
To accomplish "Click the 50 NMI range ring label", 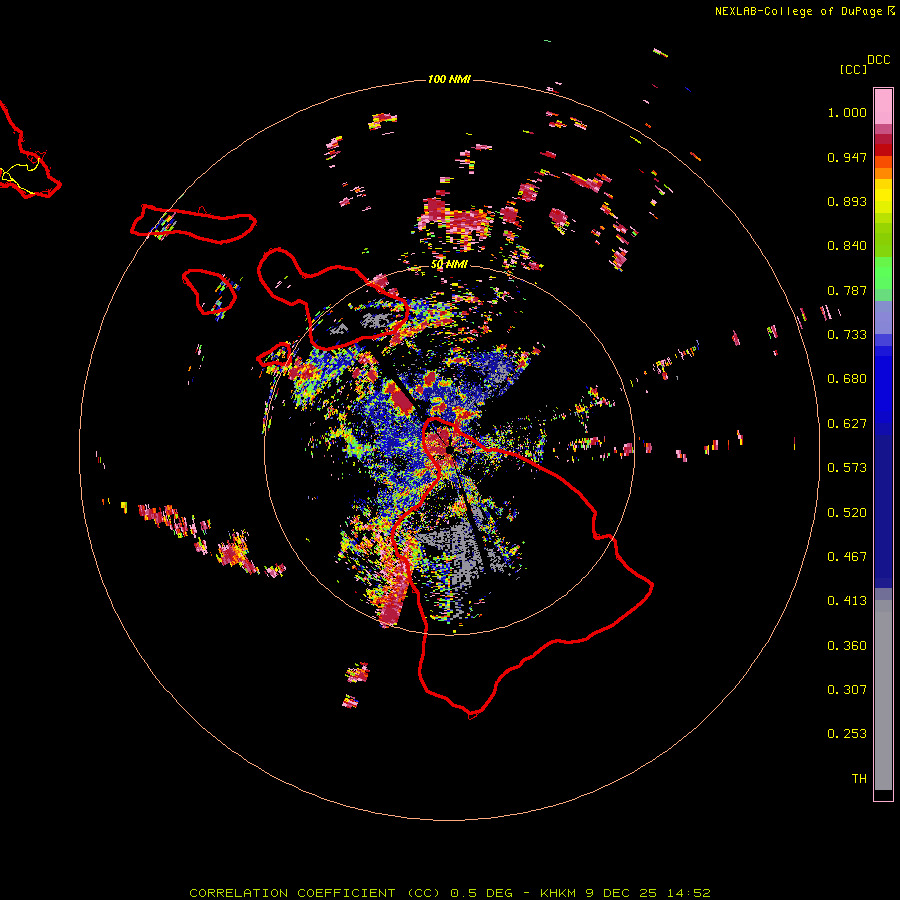I will (449, 264).
